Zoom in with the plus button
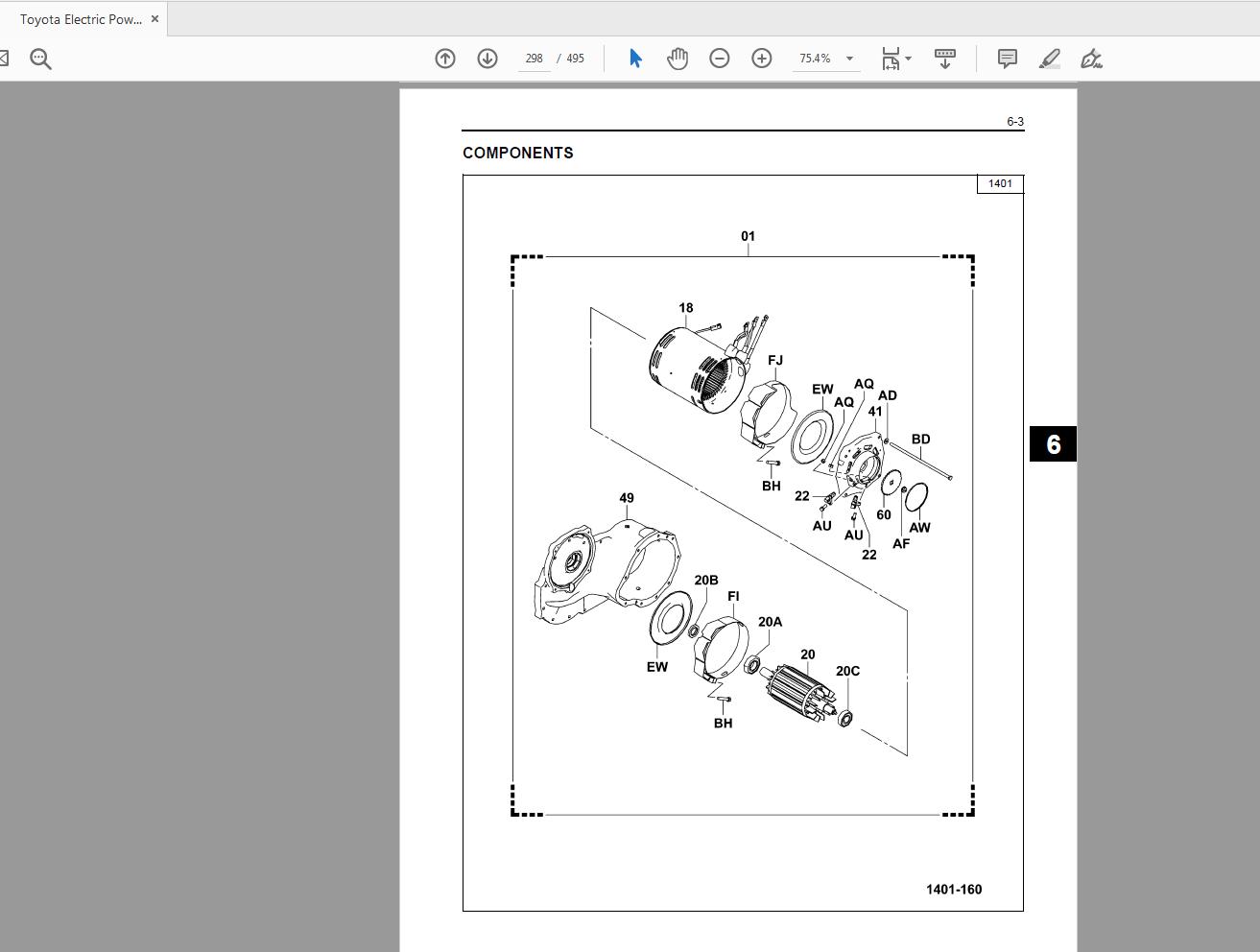Image resolution: width=1260 pixels, height=952 pixels. pyautogui.click(x=762, y=59)
